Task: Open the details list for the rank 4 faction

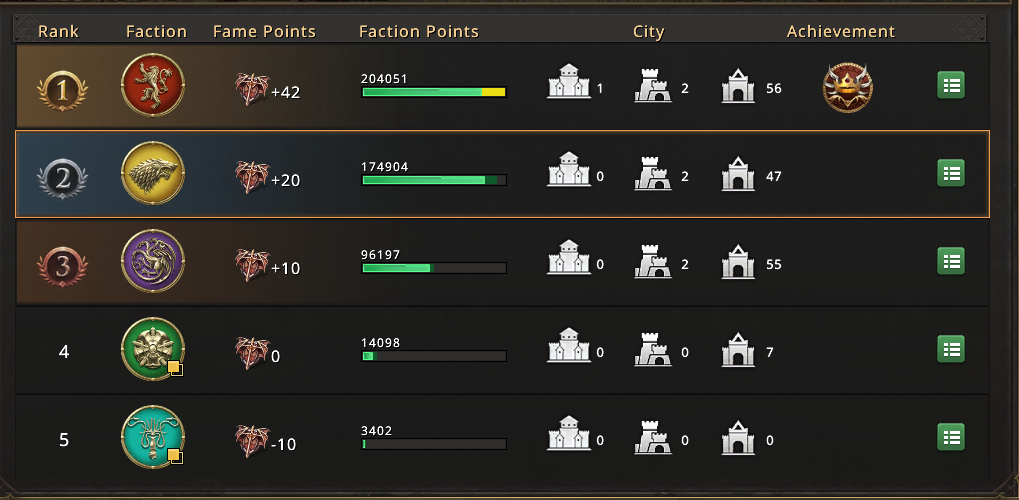Action: pos(951,349)
